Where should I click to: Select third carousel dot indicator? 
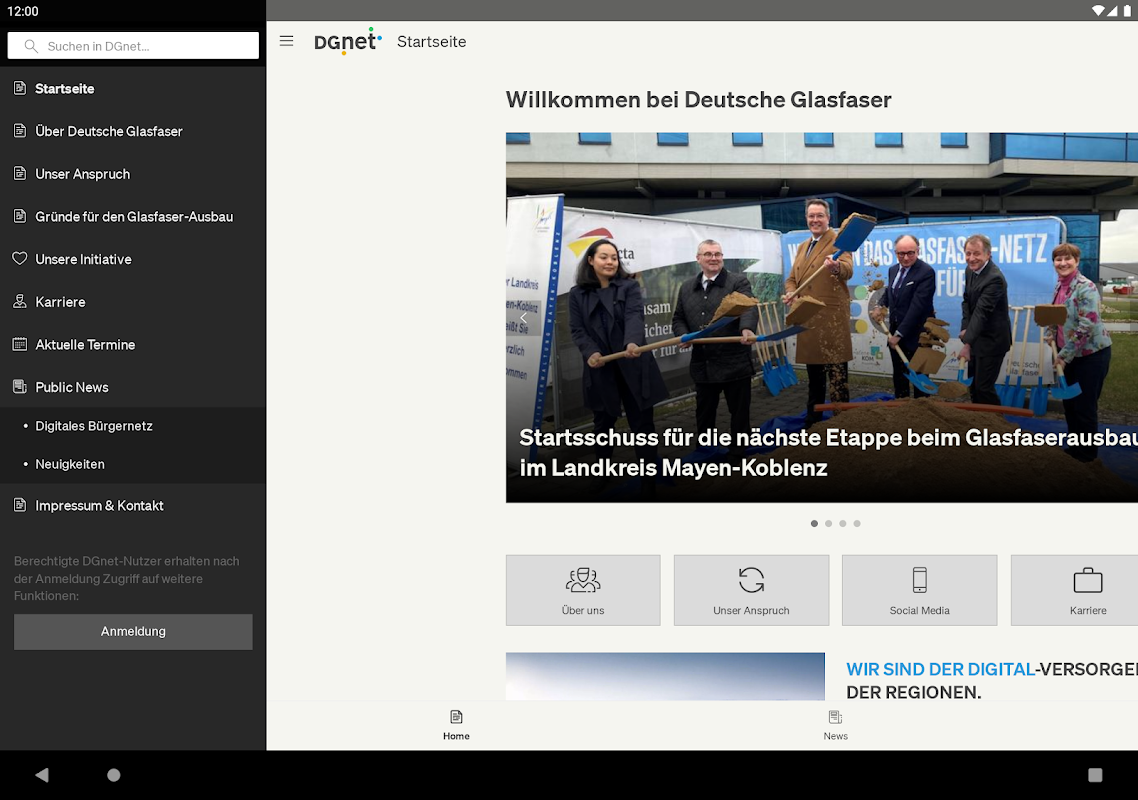click(x=843, y=523)
